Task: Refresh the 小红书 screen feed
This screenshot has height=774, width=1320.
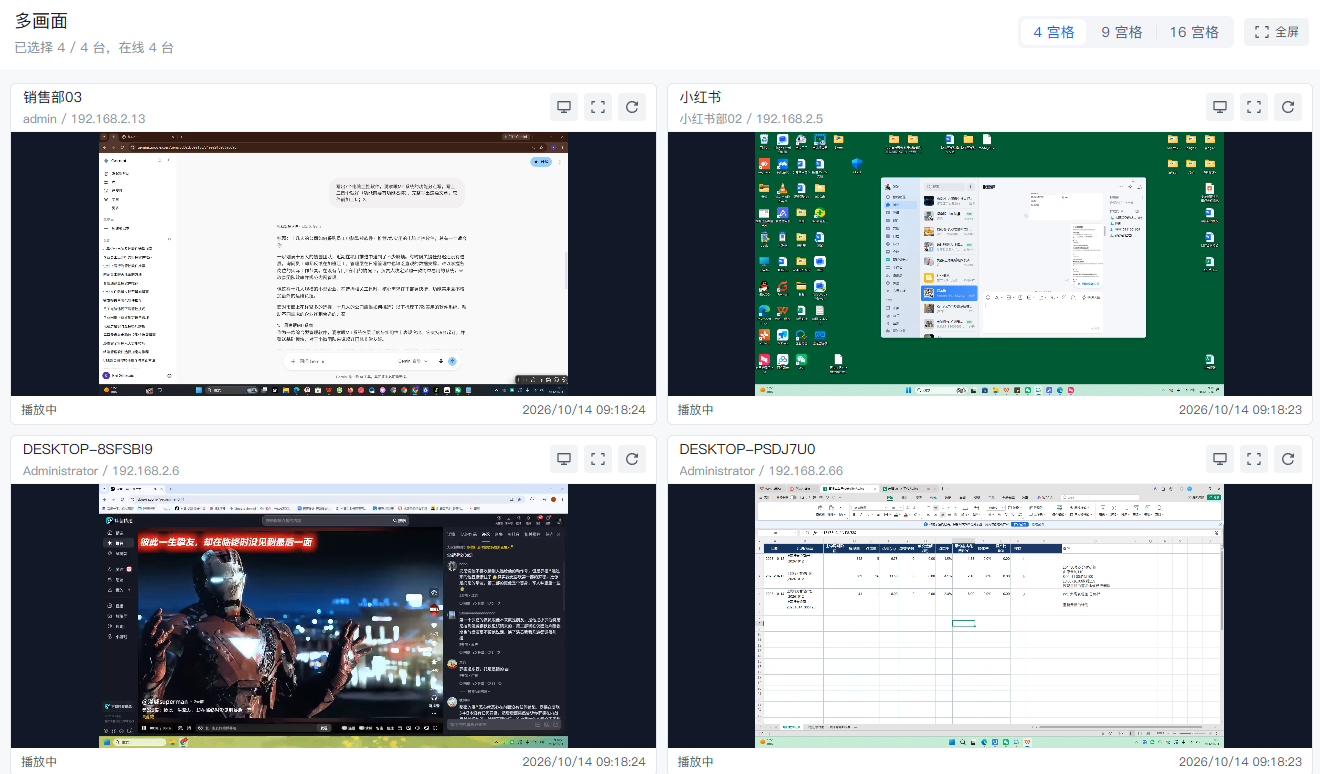Action: [x=1288, y=107]
